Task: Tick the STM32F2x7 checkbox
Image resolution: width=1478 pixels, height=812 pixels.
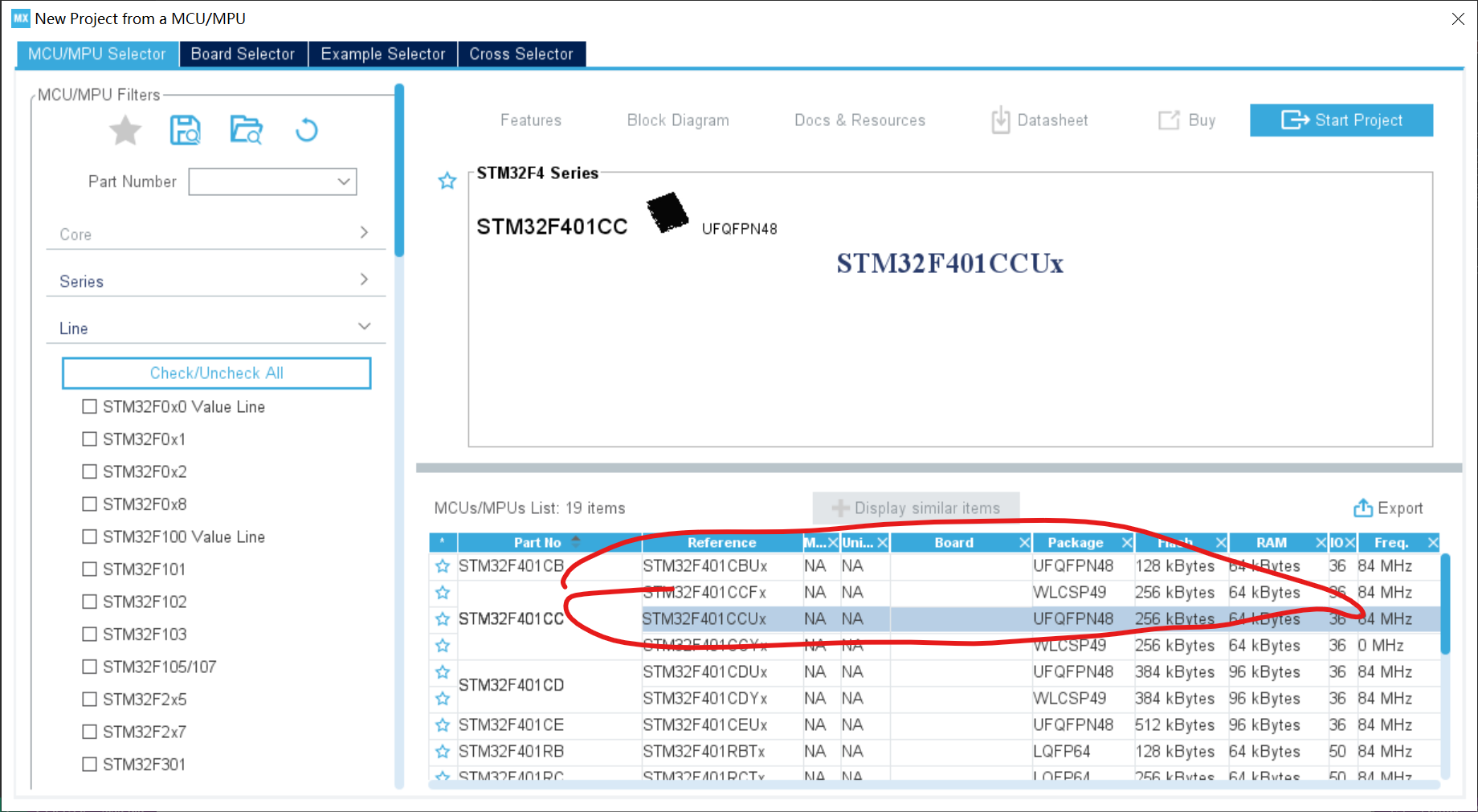Action: [90, 732]
